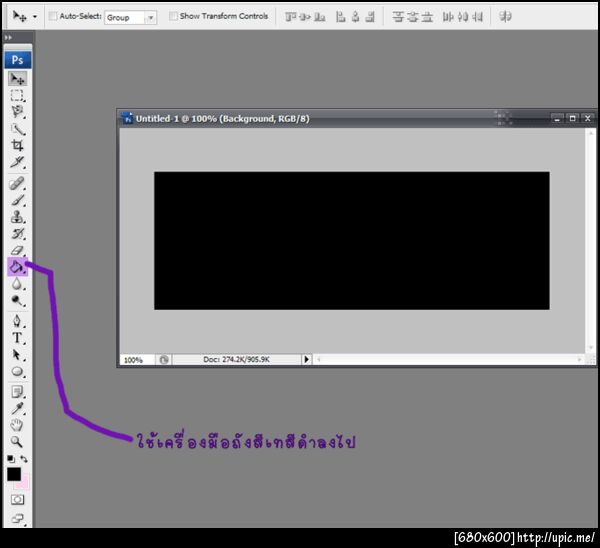This screenshot has height=548, width=600.
Task: Select the Move tool in the toolbox
Action: coord(18,79)
